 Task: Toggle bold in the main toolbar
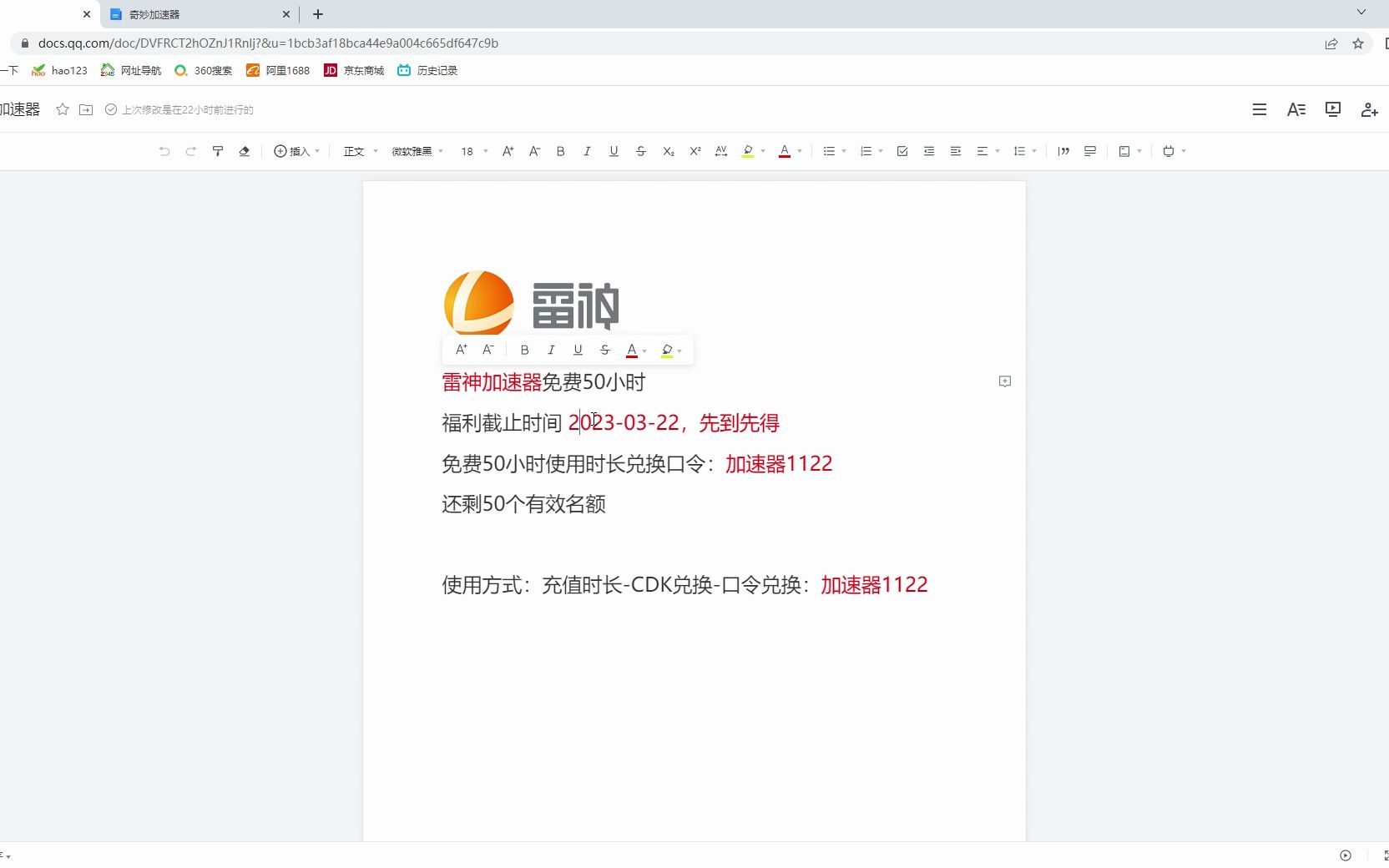[561, 151]
